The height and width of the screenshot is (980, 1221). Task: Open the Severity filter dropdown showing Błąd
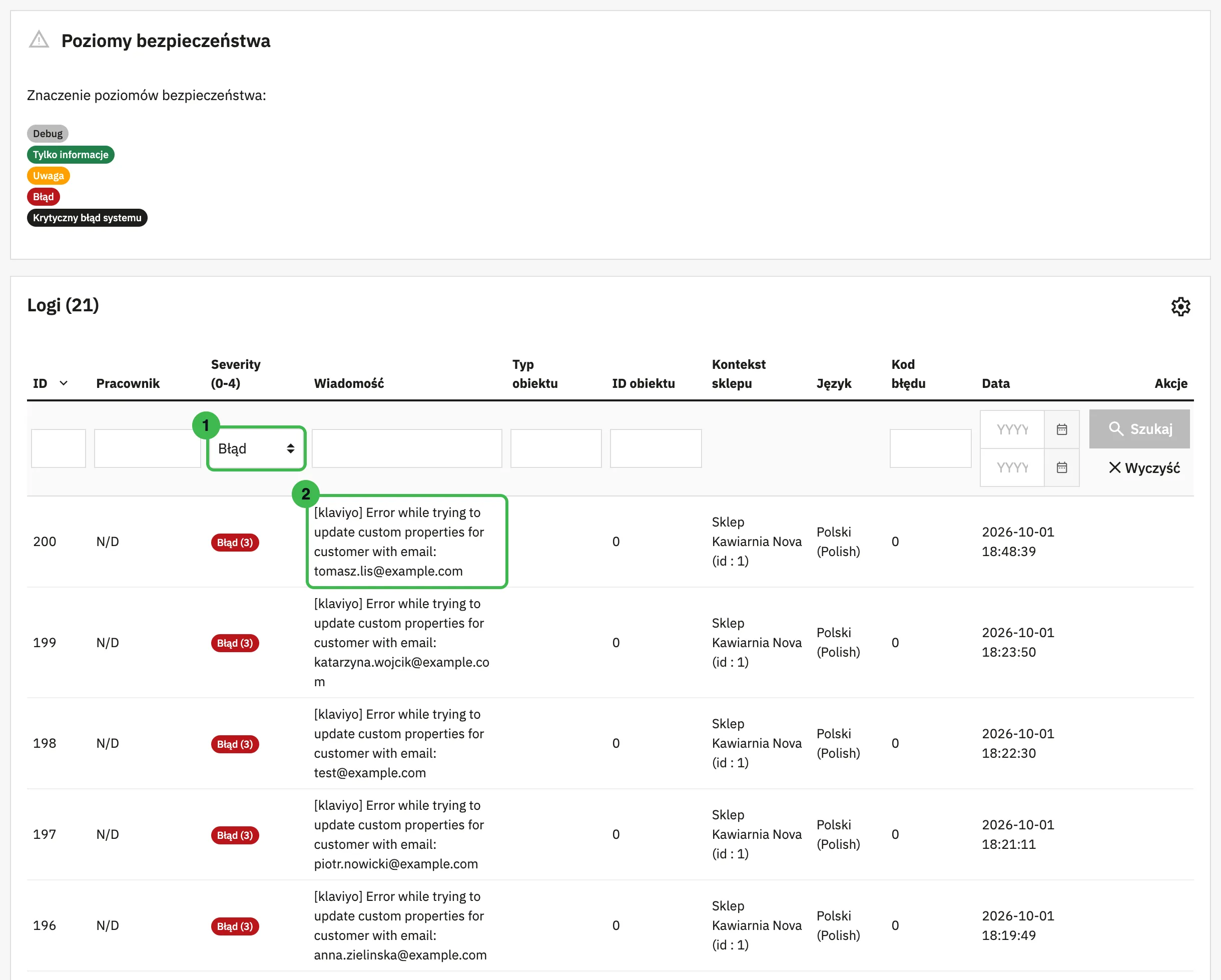coord(256,448)
